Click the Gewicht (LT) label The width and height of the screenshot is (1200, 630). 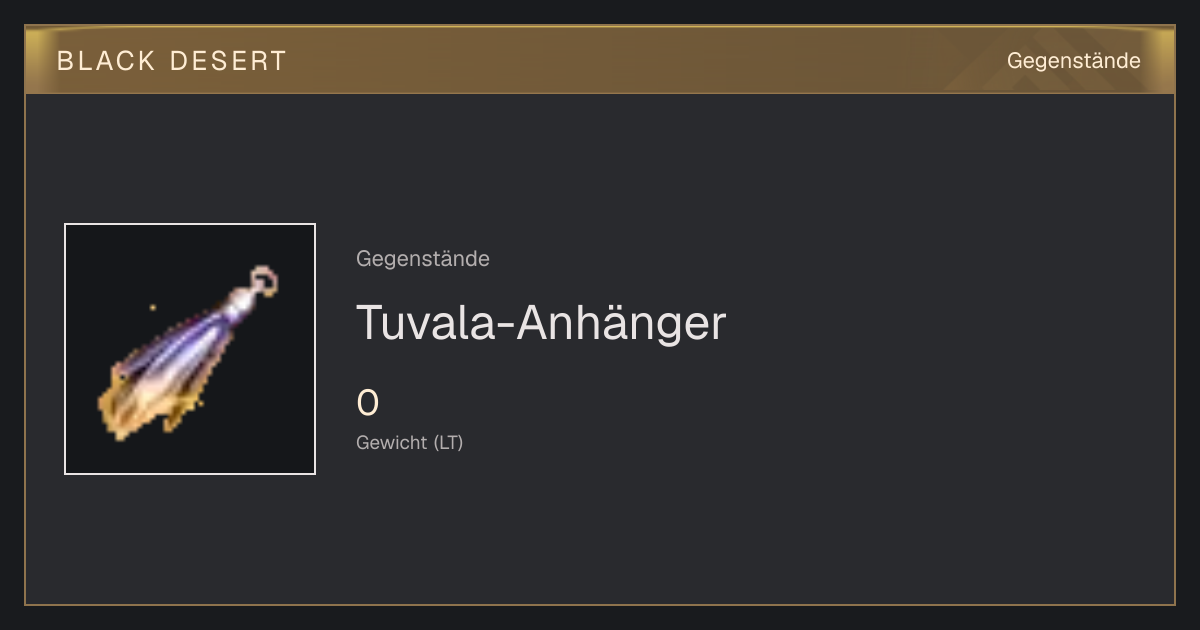point(410,442)
